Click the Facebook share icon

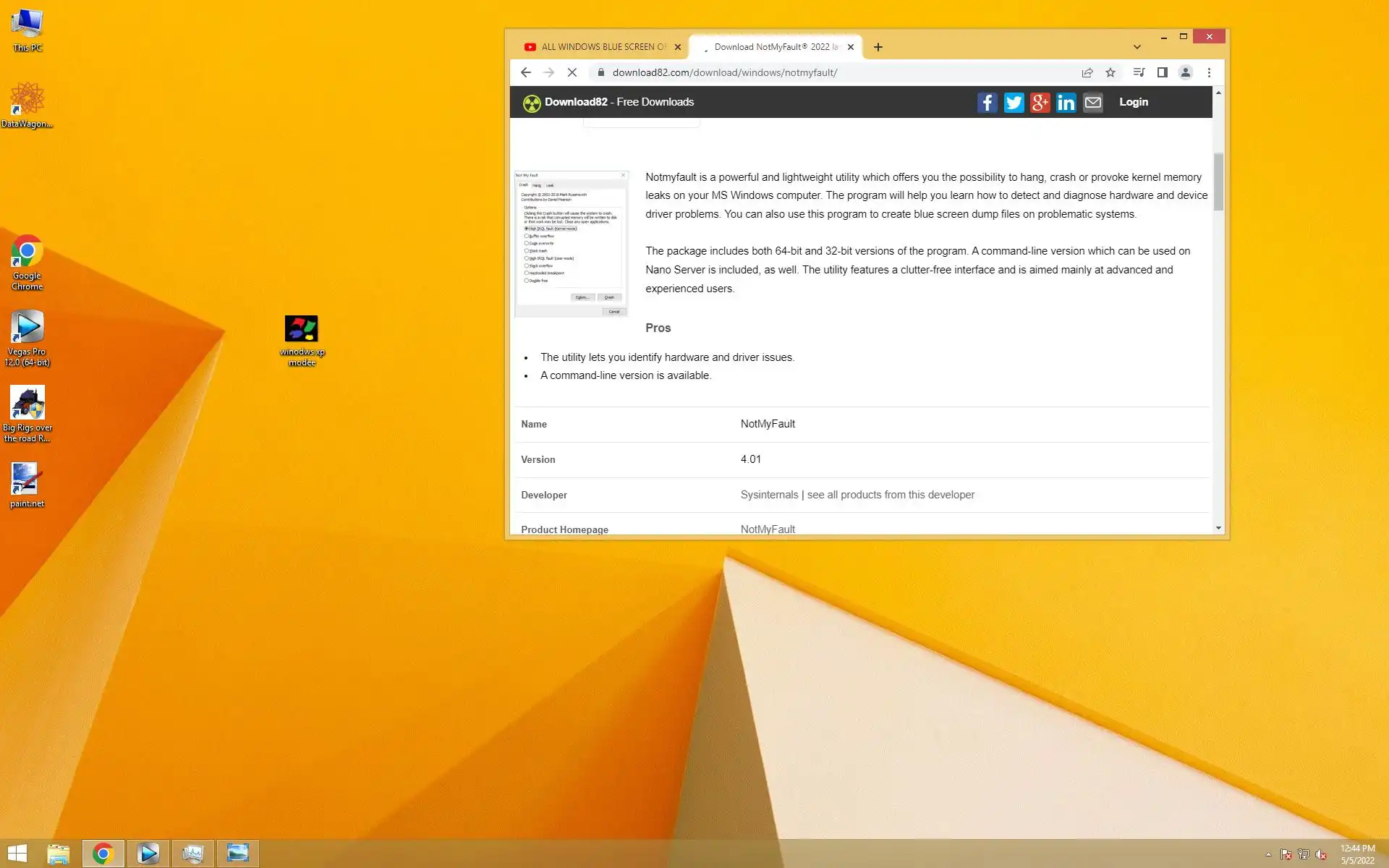point(987,103)
